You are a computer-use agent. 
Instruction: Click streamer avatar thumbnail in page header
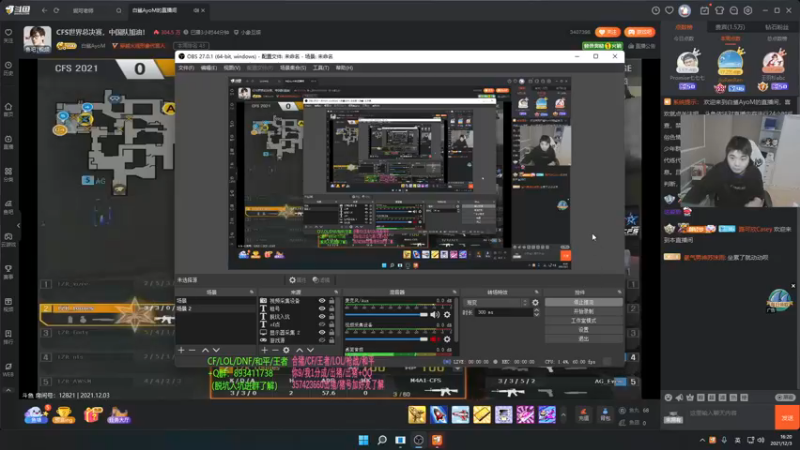tap(37, 39)
